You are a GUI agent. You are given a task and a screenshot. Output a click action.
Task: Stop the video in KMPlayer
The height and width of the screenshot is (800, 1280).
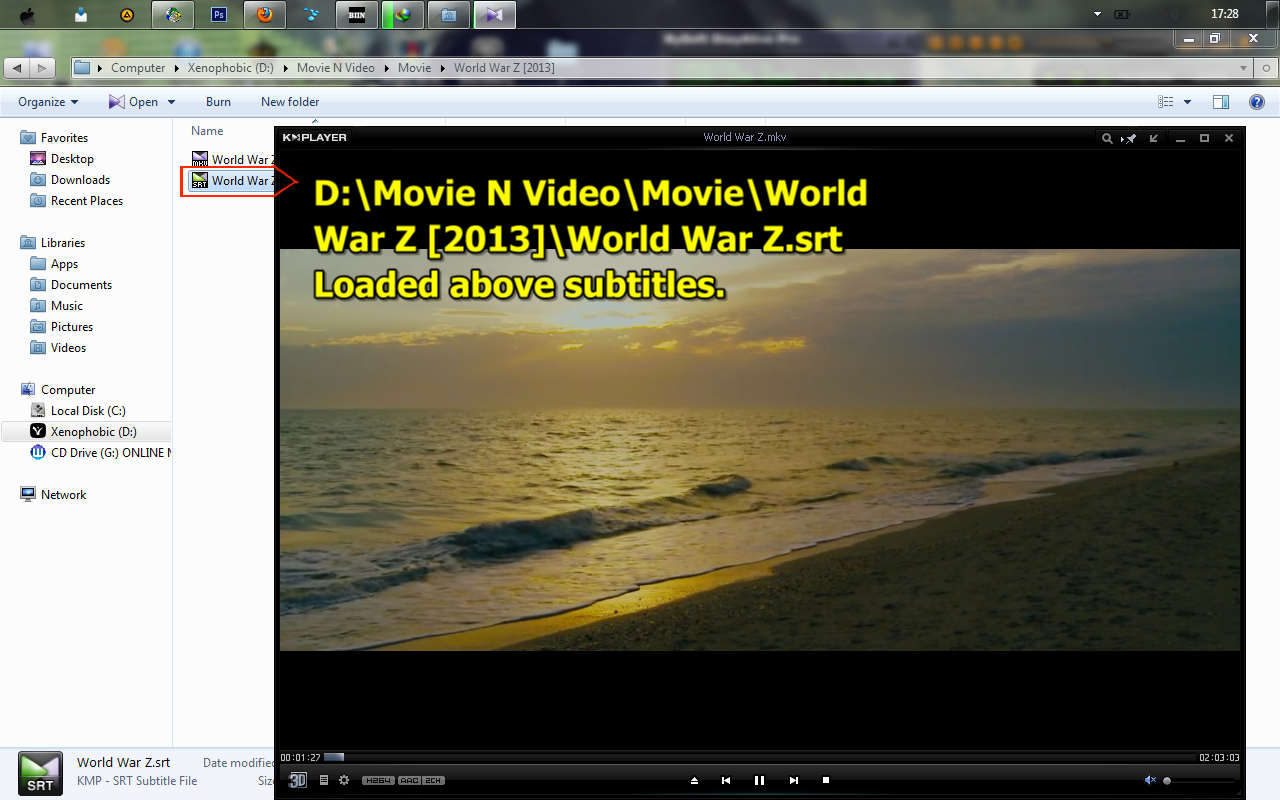pos(826,780)
